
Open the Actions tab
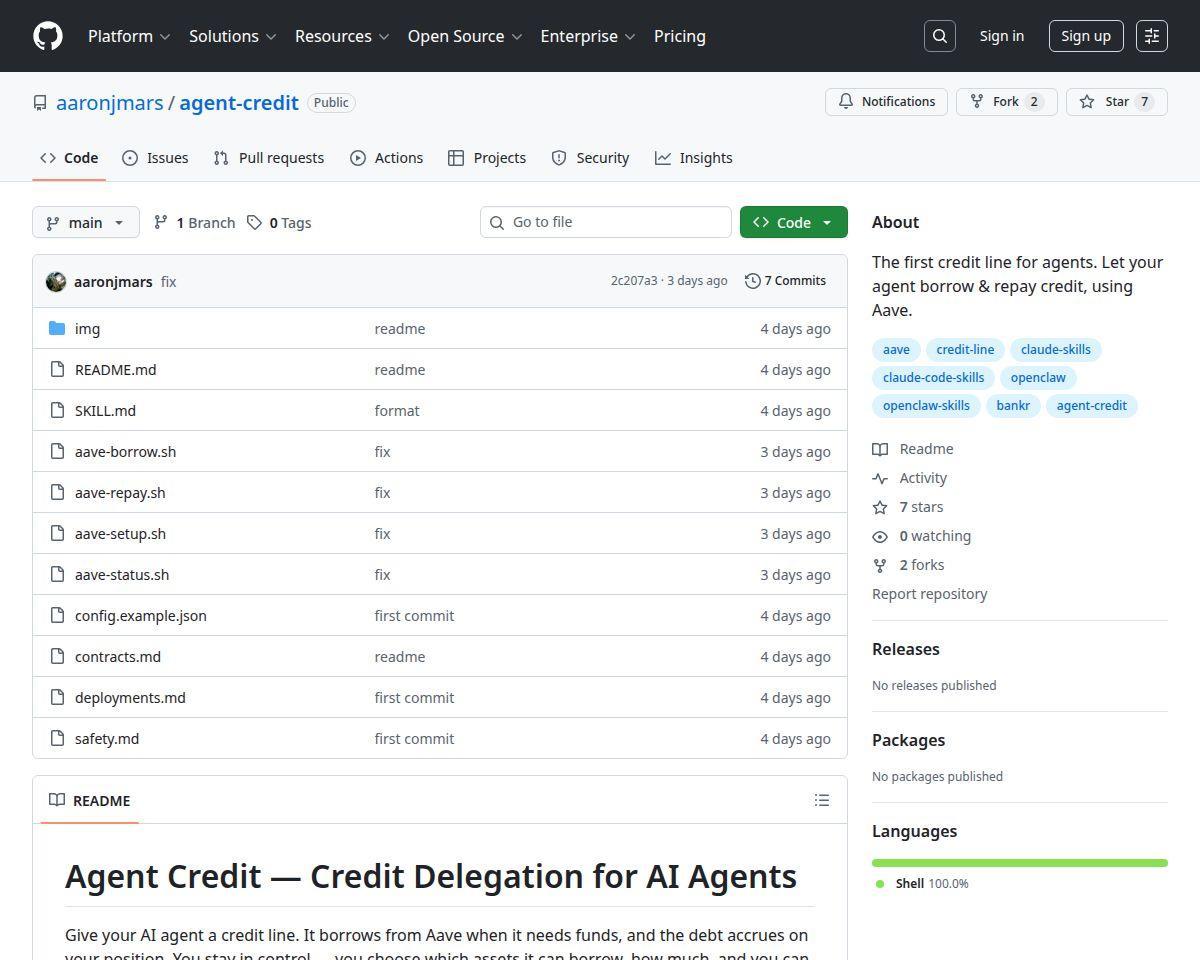click(386, 158)
